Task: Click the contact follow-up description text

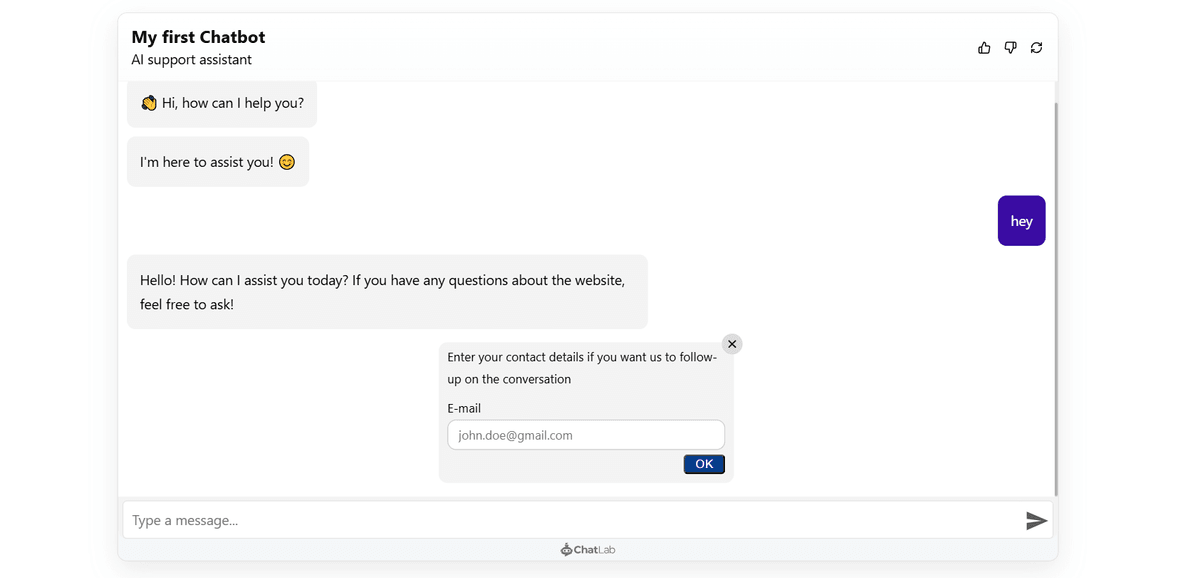Action: tap(580, 367)
